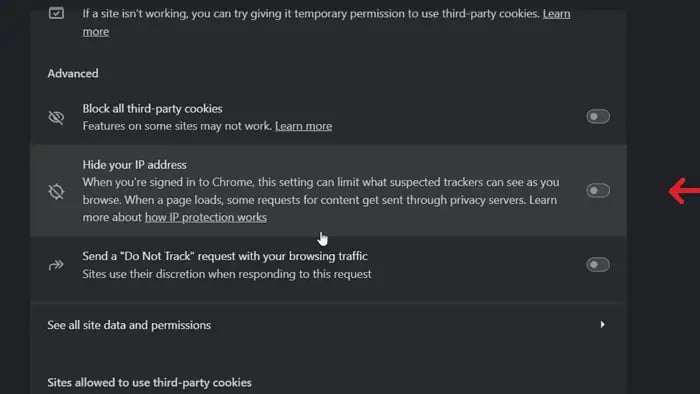Click the red arrow pointing at toggle
This screenshot has width=700, height=394.
point(684,191)
